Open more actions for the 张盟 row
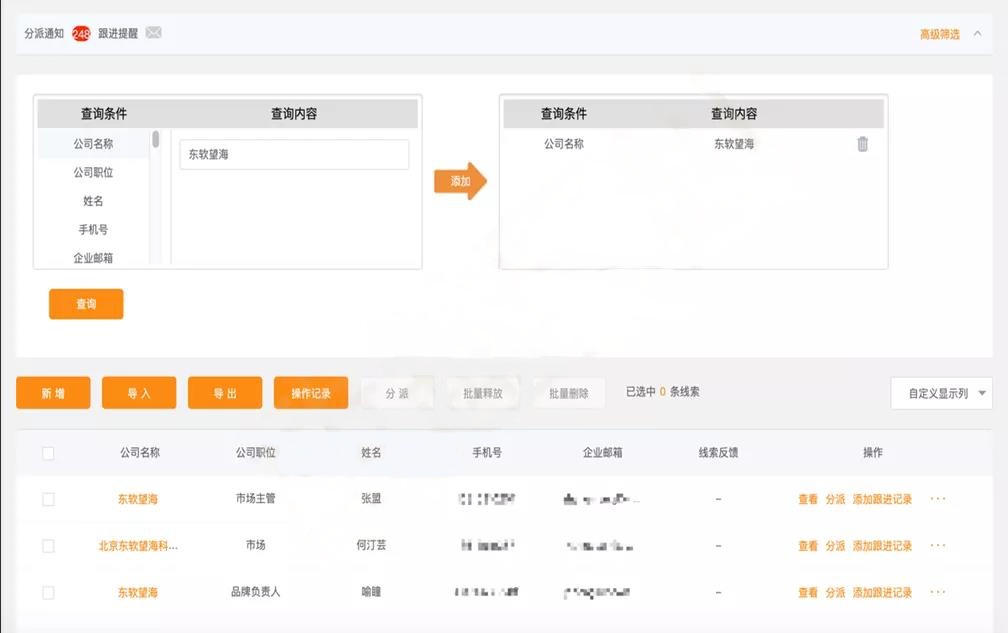The width and height of the screenshot is (1008, 633). [937, 499]
